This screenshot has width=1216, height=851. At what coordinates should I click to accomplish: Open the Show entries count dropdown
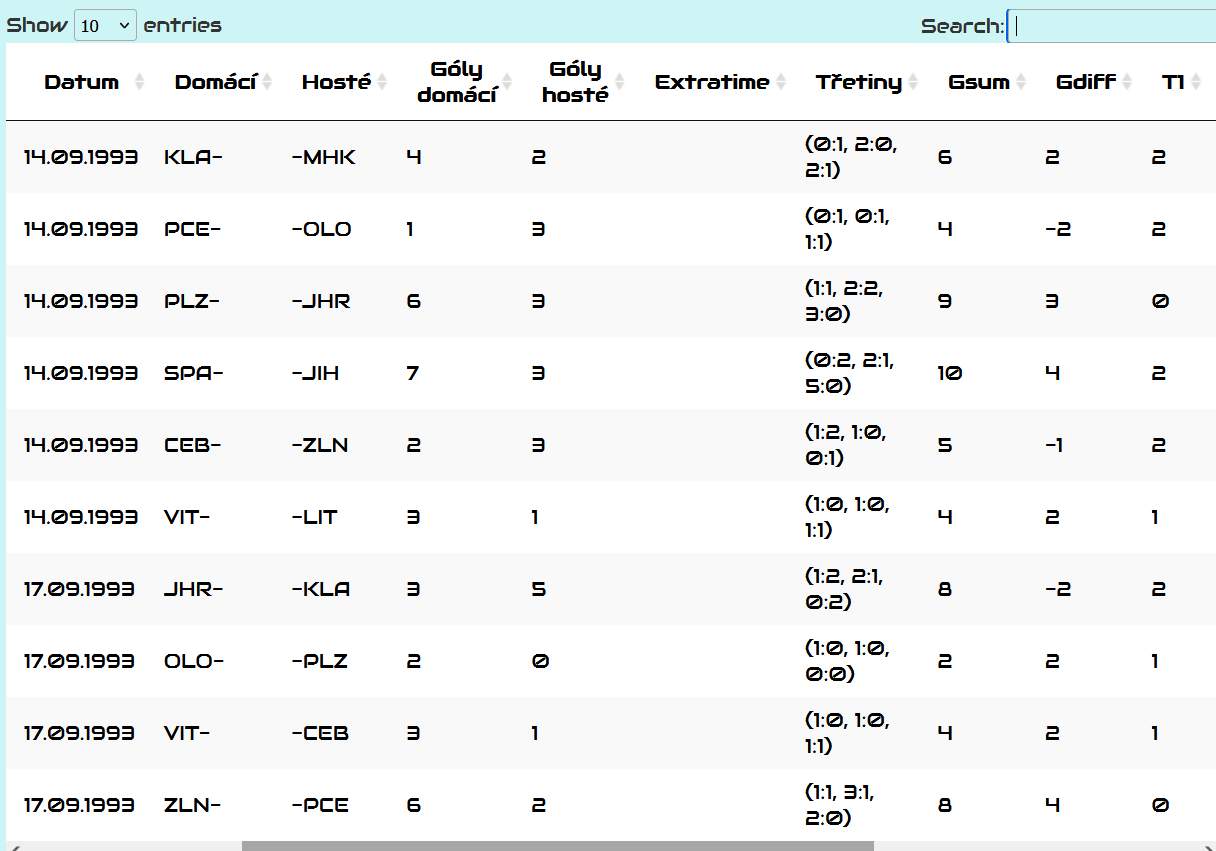105,26
